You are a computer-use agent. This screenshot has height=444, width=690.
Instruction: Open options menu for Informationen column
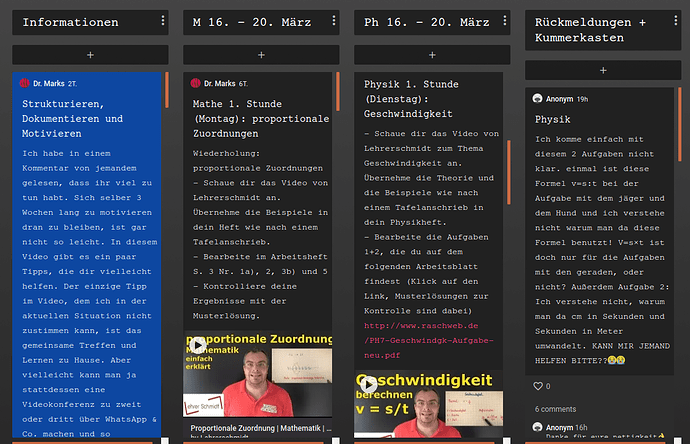[x=163, y=21]
